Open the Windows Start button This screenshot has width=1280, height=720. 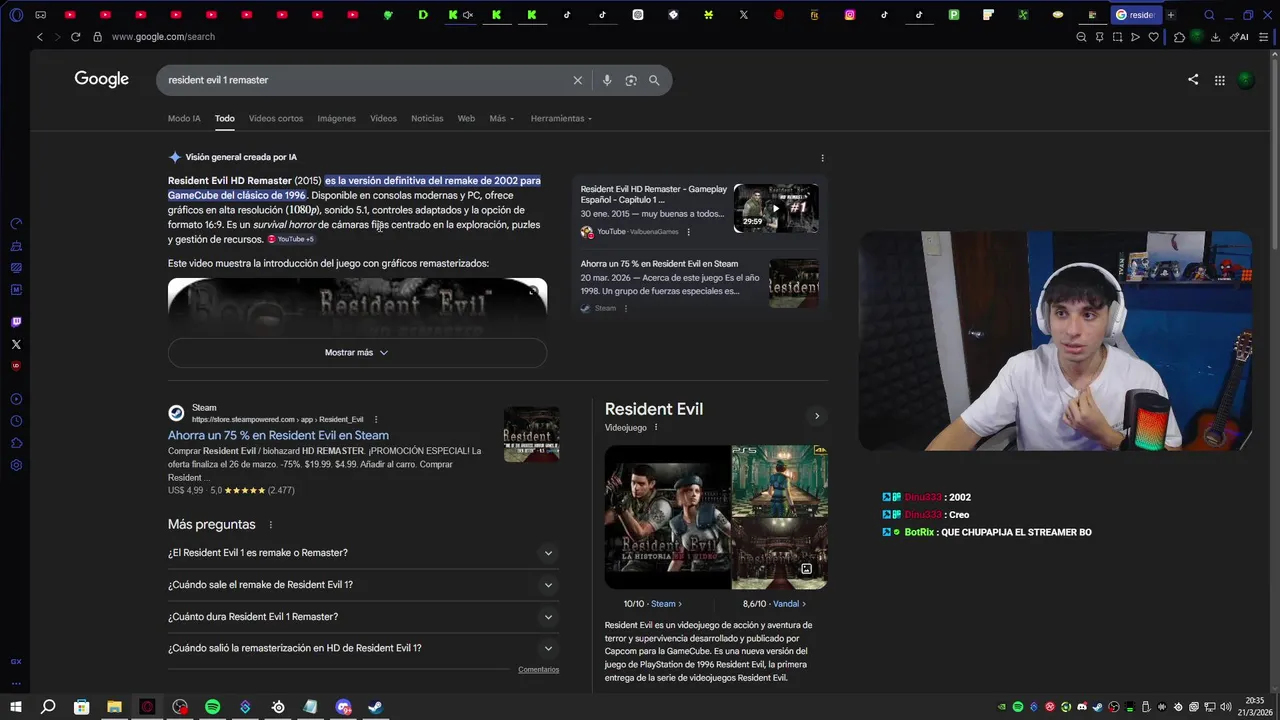point(16,707)
